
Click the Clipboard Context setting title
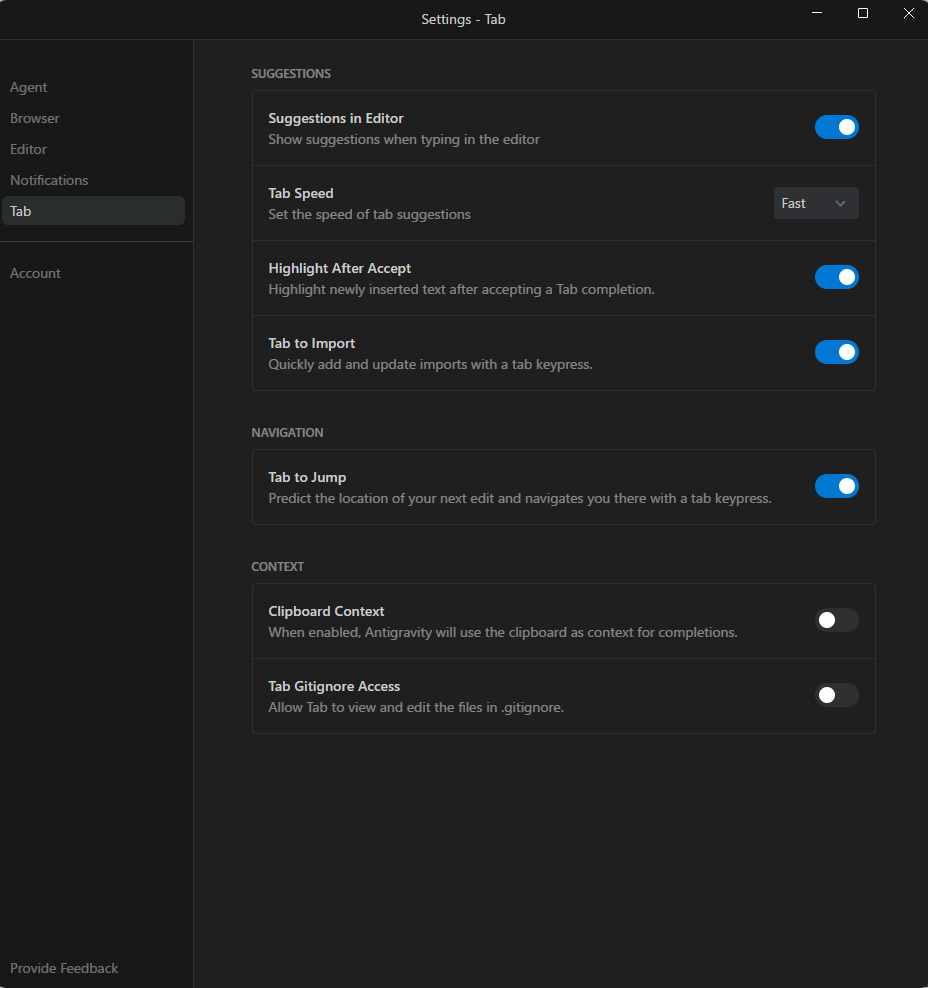click(326, 612)
